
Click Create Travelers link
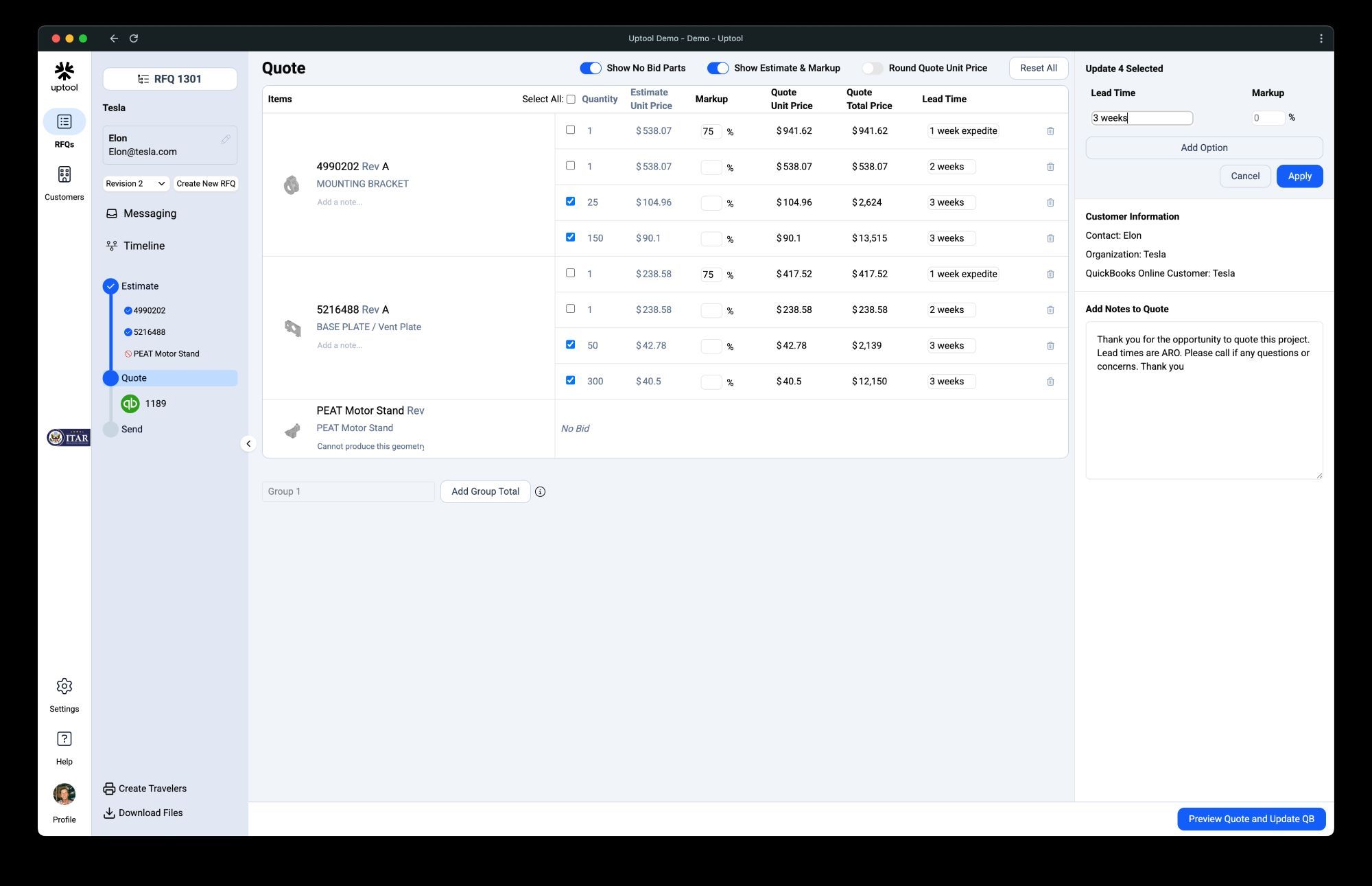point(145,789)
